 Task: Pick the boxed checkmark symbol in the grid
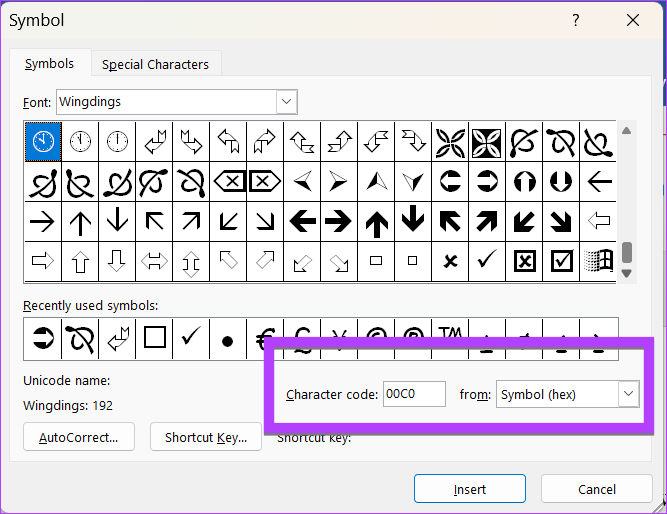562,261
